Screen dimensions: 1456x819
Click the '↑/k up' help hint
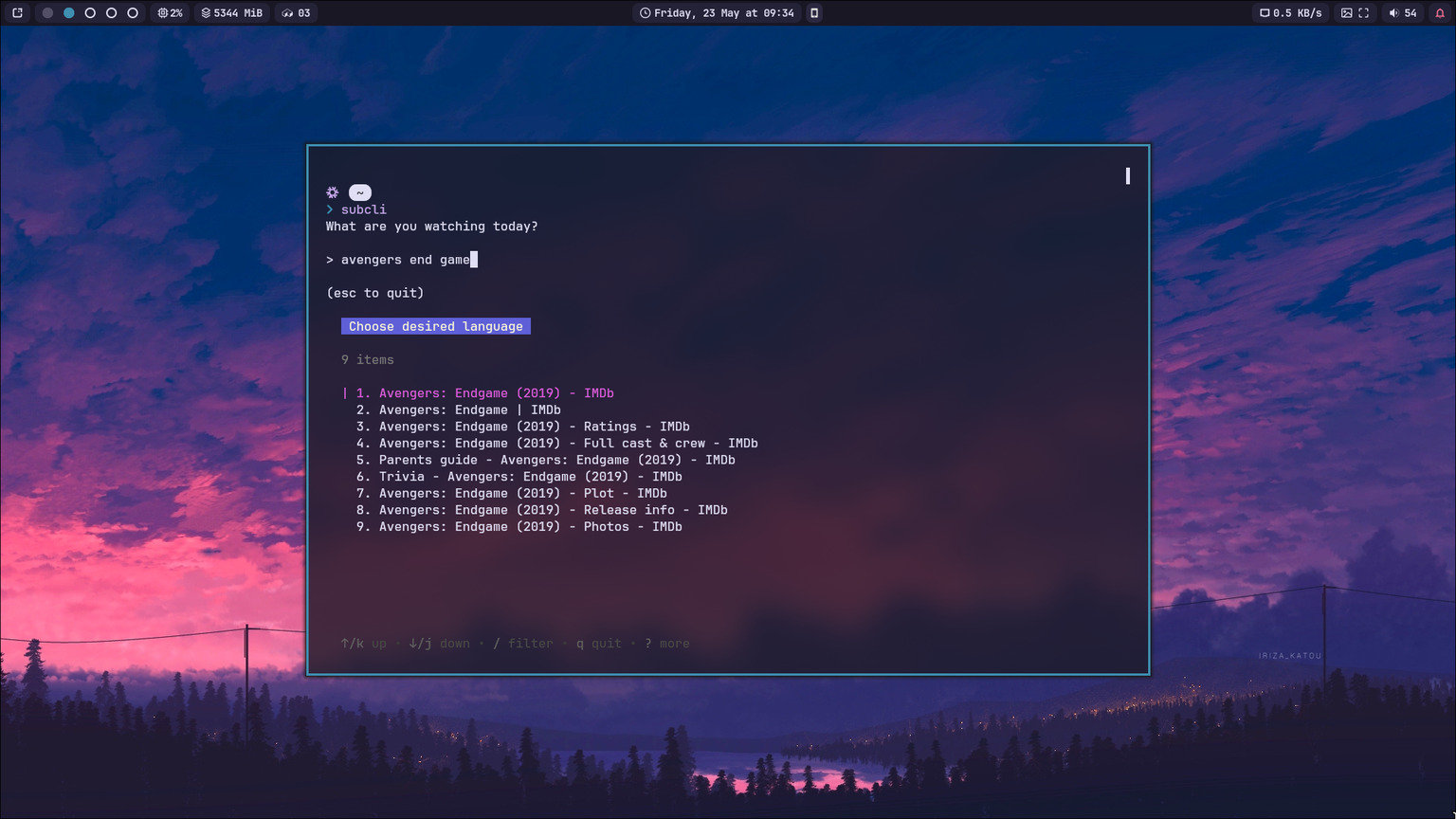(x=364, y=644)
